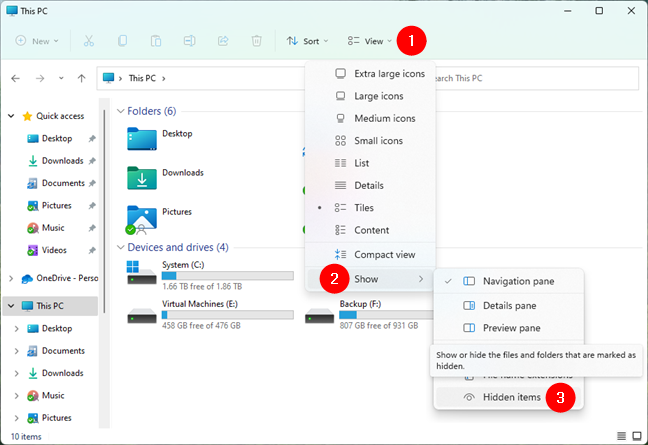Open the Sort dropdown menu
Image resolution: width=648 pixels, height=445 pixels.
click(308, 41)
